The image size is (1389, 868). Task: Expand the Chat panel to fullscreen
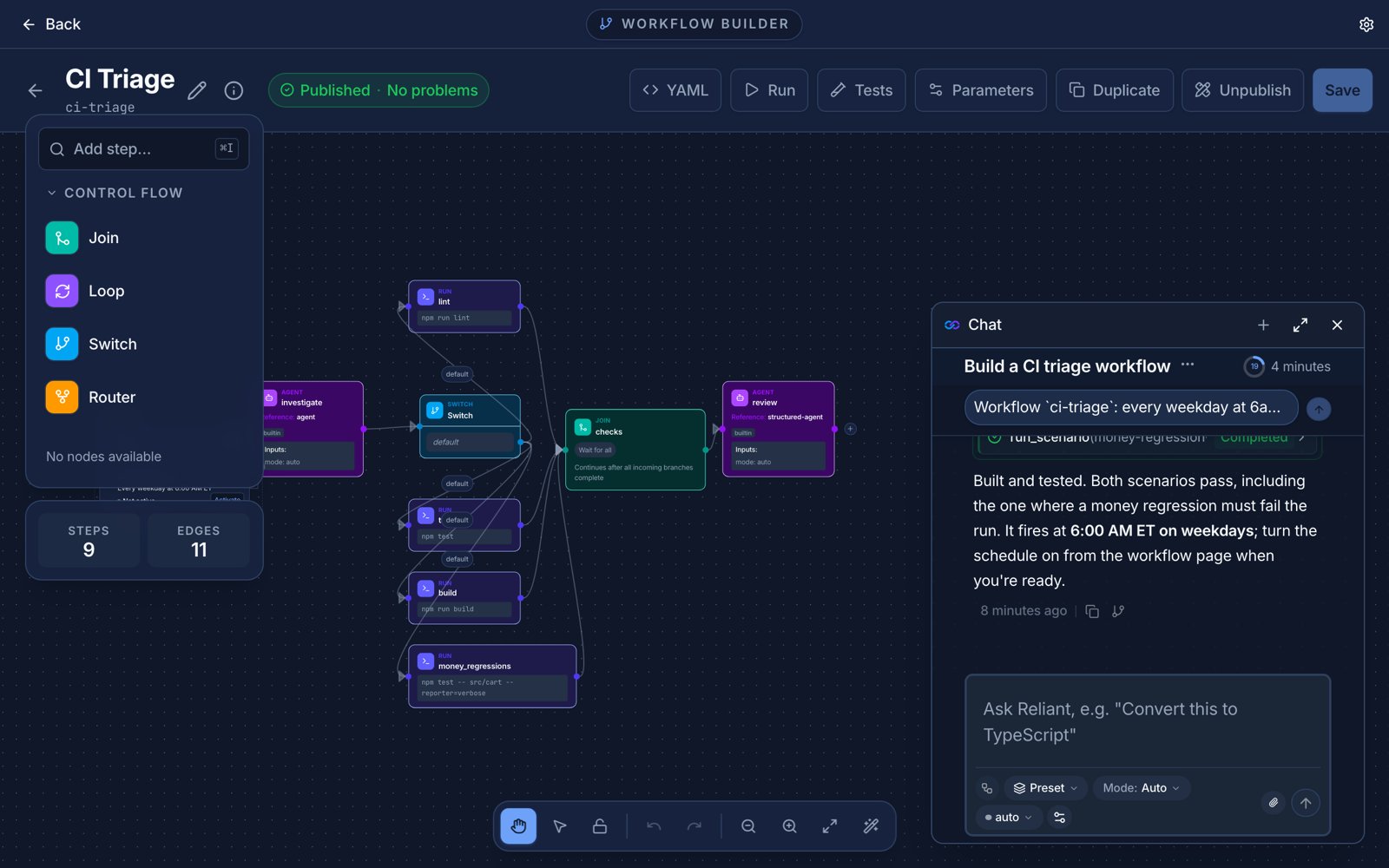click(1300, 325)
